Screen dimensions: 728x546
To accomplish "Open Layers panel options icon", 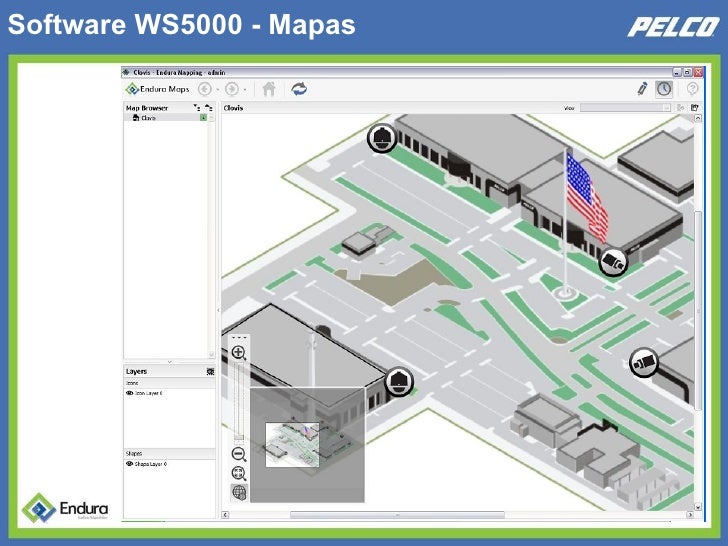I will pos(210,371).
